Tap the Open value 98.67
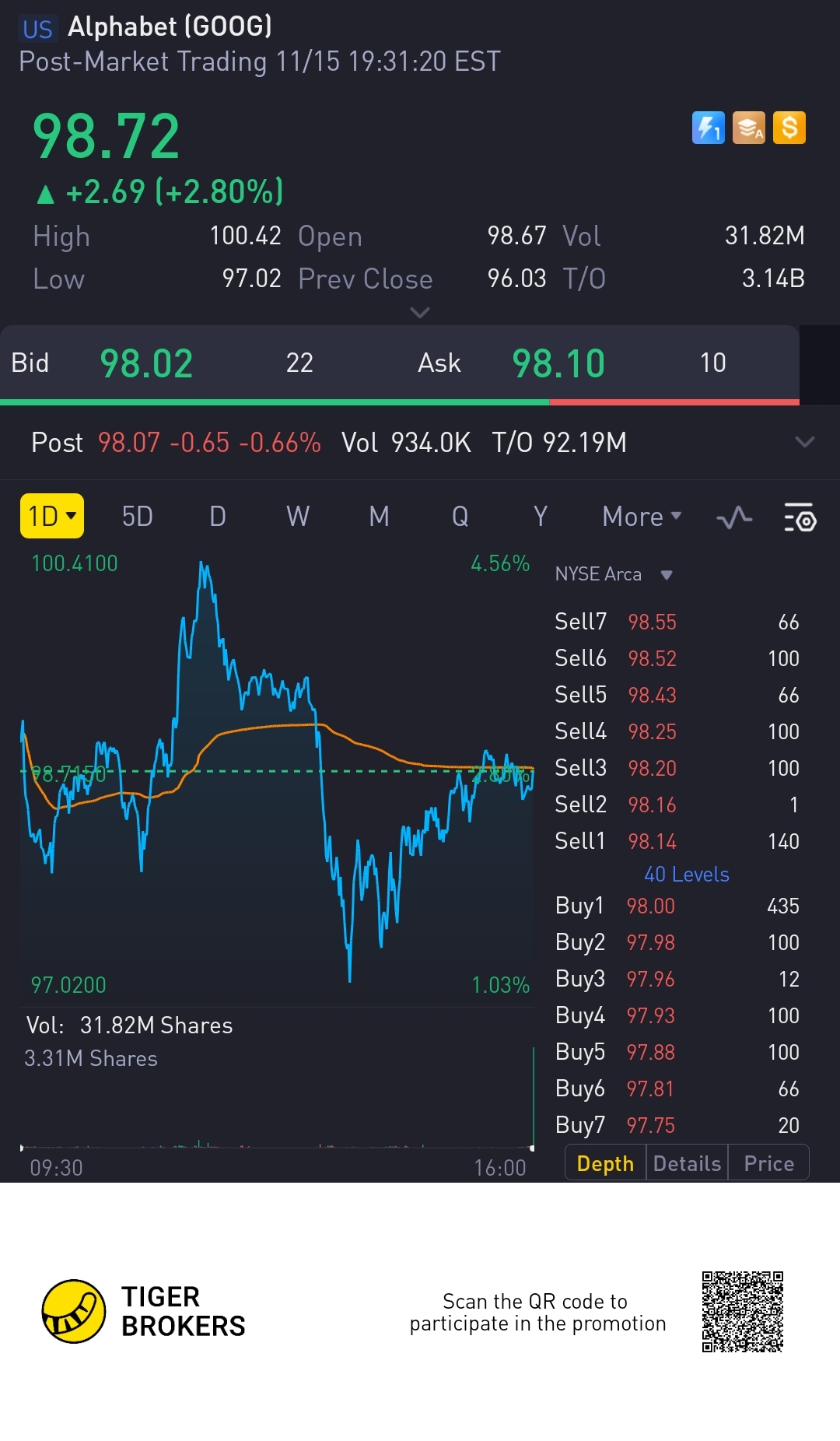 coord(516,236)
